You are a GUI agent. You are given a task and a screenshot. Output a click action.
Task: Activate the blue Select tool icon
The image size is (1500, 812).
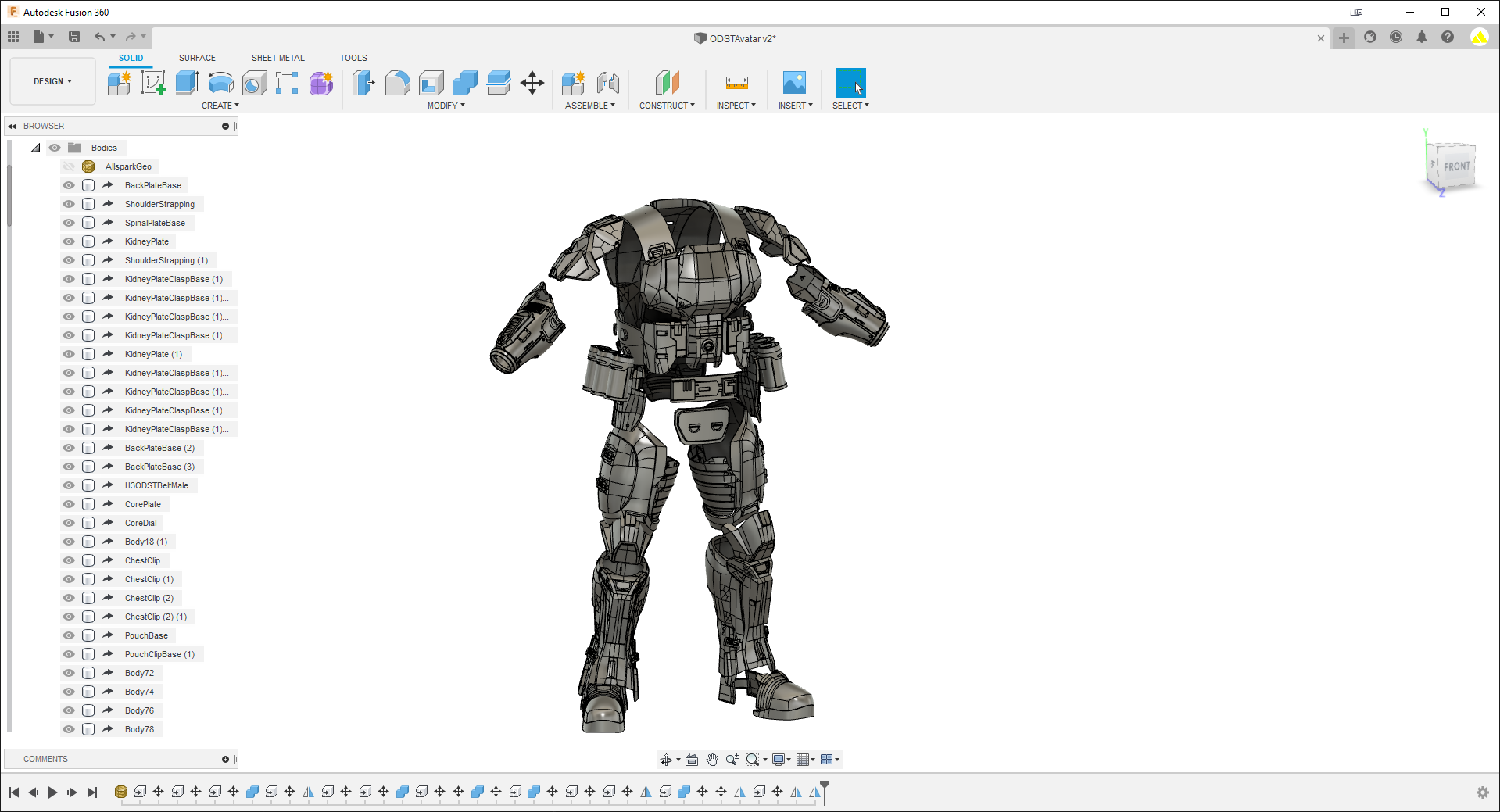click(x=850, y=83)
